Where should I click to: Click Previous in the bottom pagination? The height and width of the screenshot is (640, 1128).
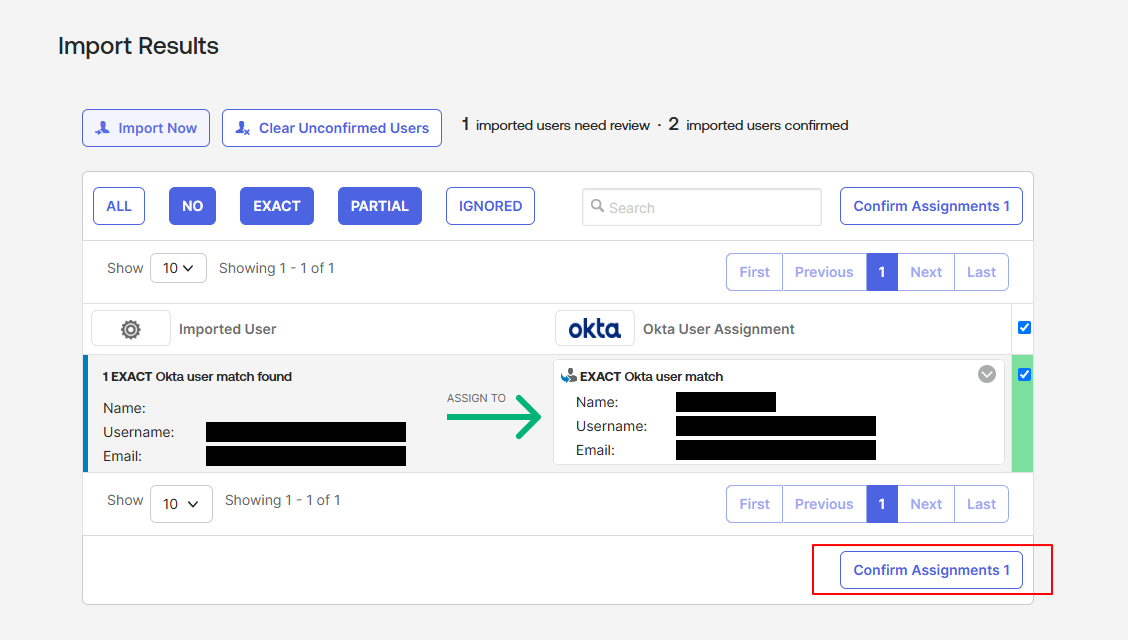tap(824, 504)
